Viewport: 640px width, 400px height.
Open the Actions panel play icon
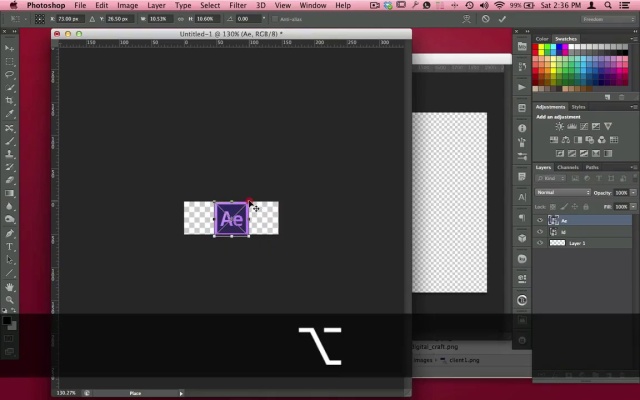coord(522,87)
